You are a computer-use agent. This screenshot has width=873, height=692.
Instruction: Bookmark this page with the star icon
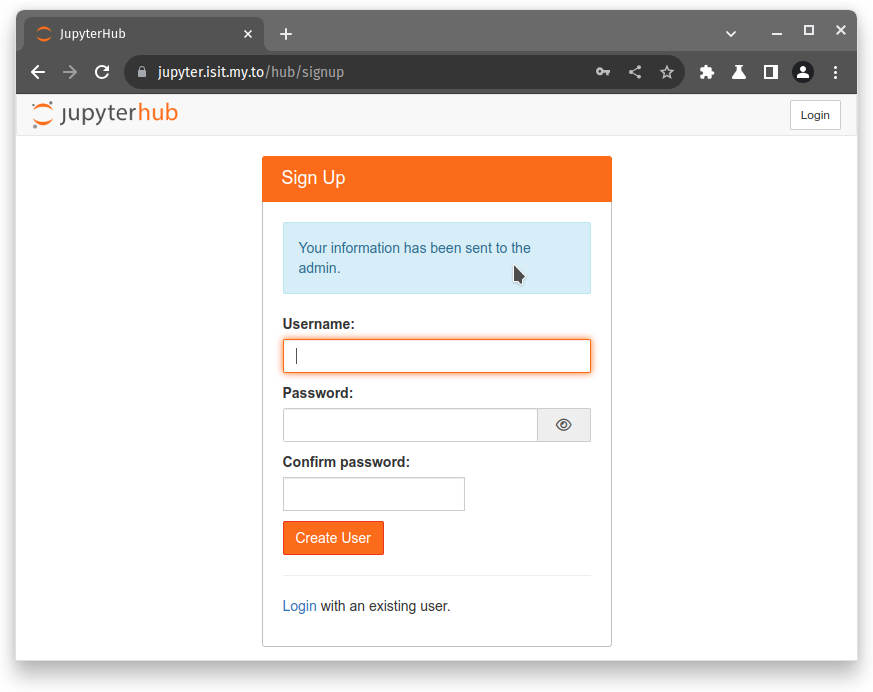(667, 72)
